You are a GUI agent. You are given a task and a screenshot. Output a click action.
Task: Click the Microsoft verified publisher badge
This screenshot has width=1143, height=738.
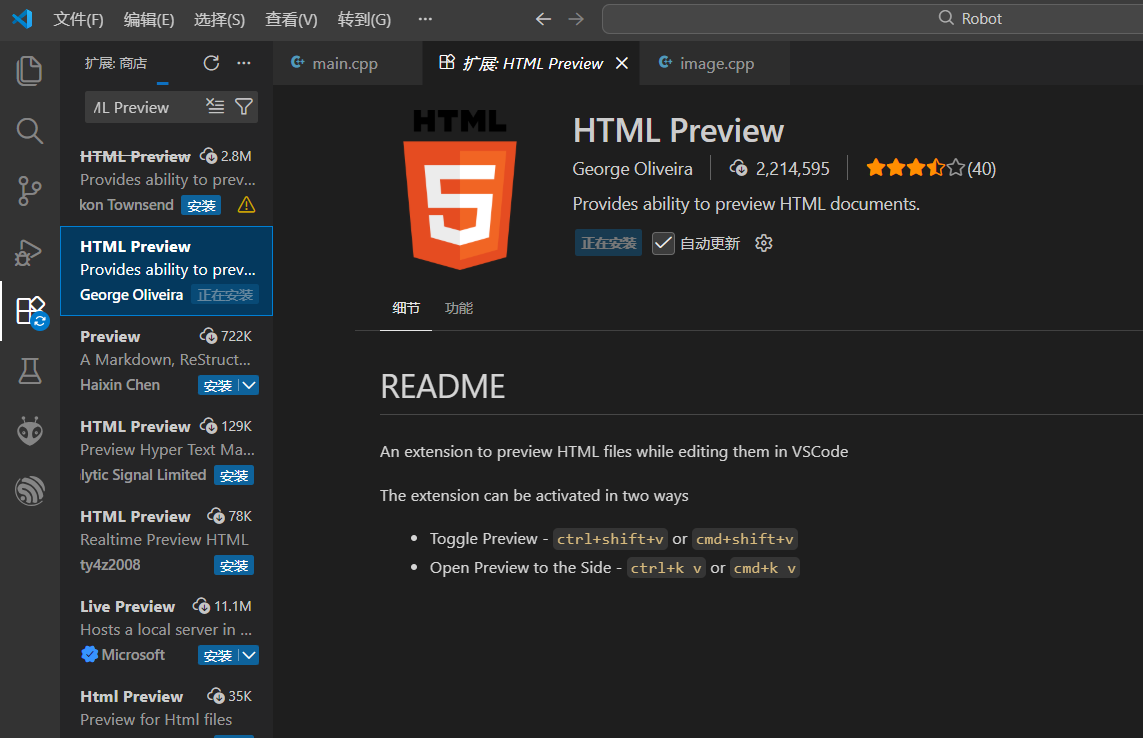(x=90, y=654)
